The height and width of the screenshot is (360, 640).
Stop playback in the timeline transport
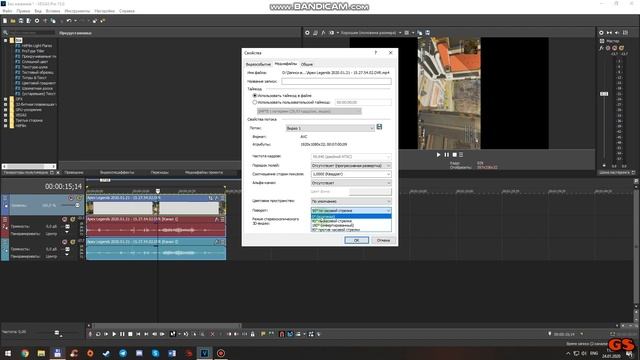pos(130,334)
